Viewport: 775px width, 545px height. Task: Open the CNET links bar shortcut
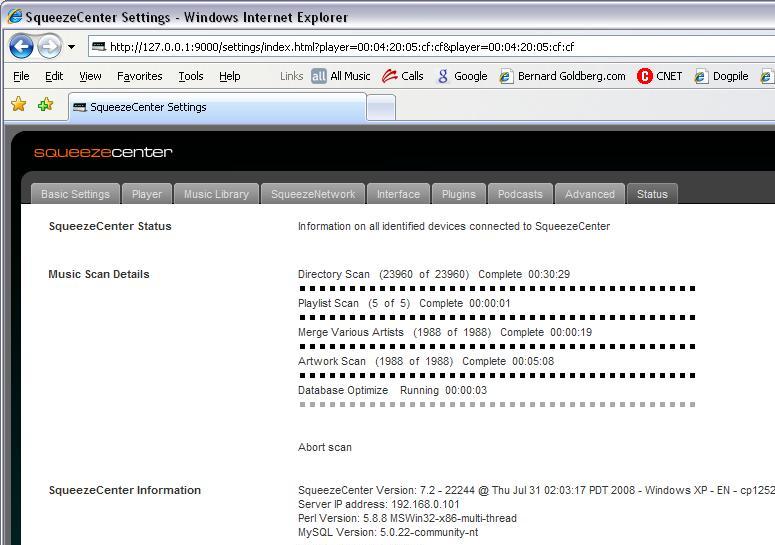pos(660,76)
